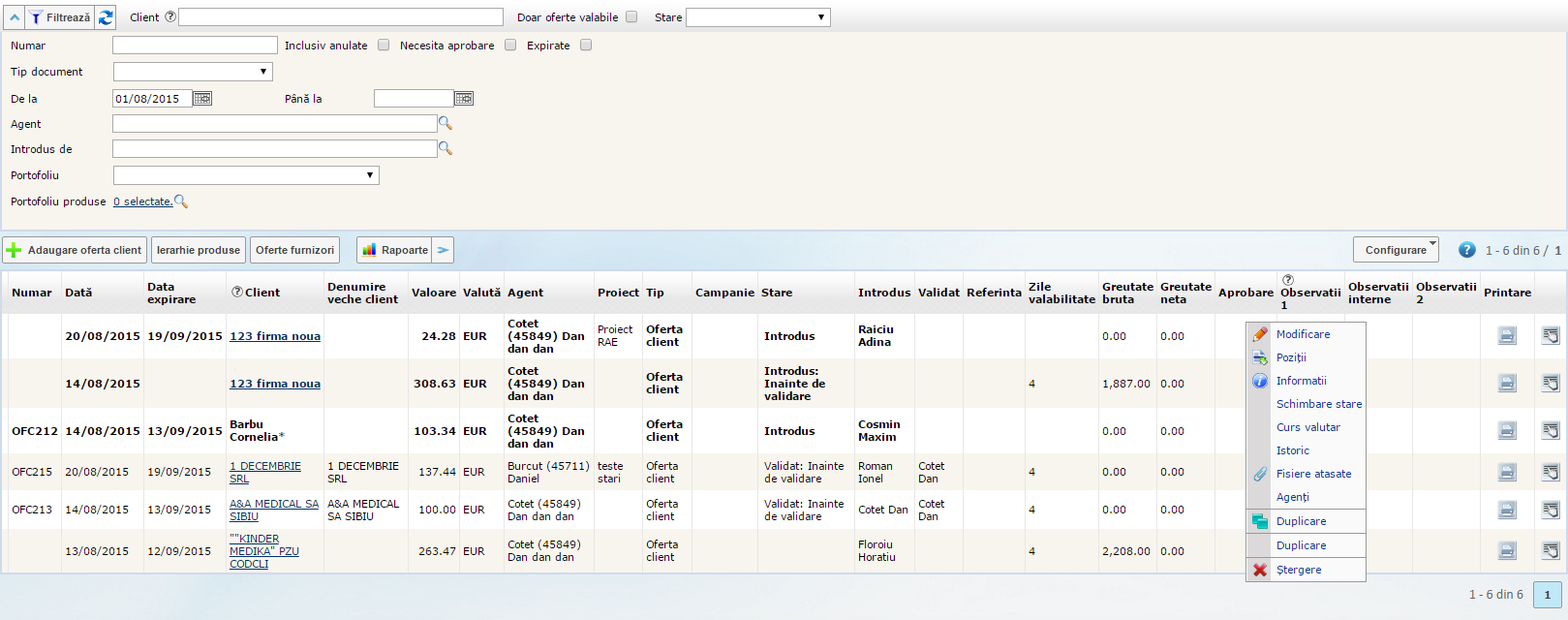The image size is (1568, 620).
Task: Enable the Doar oferte valabile checkbox
Action: pyautogui.click(x=631, y=17)
